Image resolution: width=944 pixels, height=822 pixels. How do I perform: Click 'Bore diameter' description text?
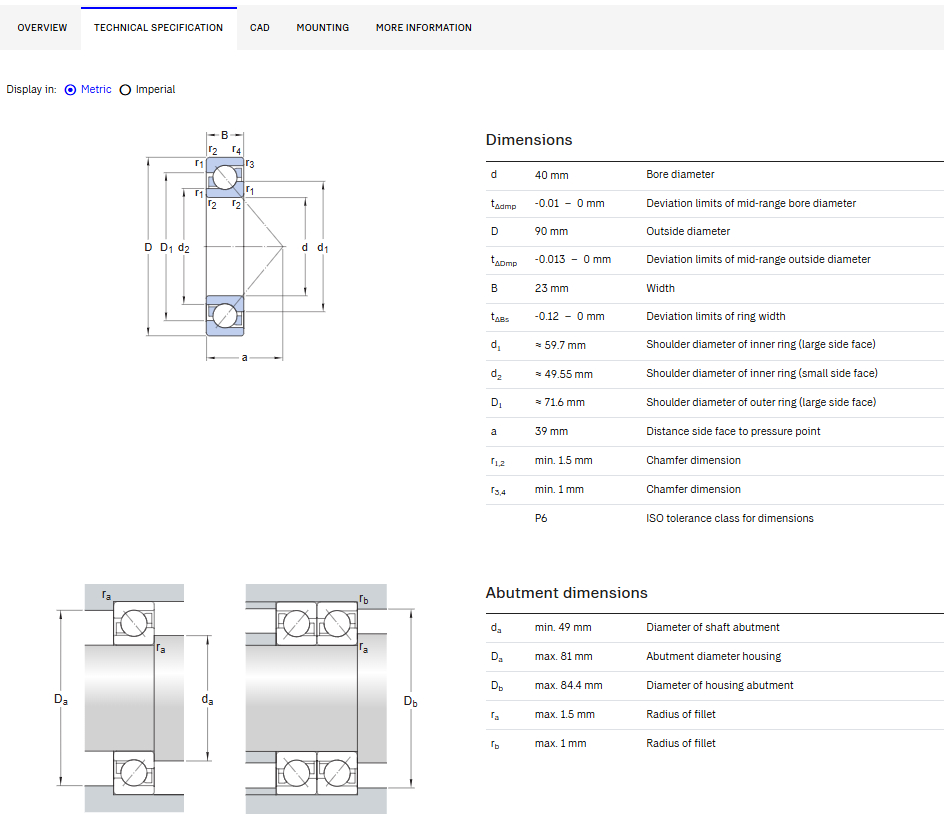tap(680, 175)
